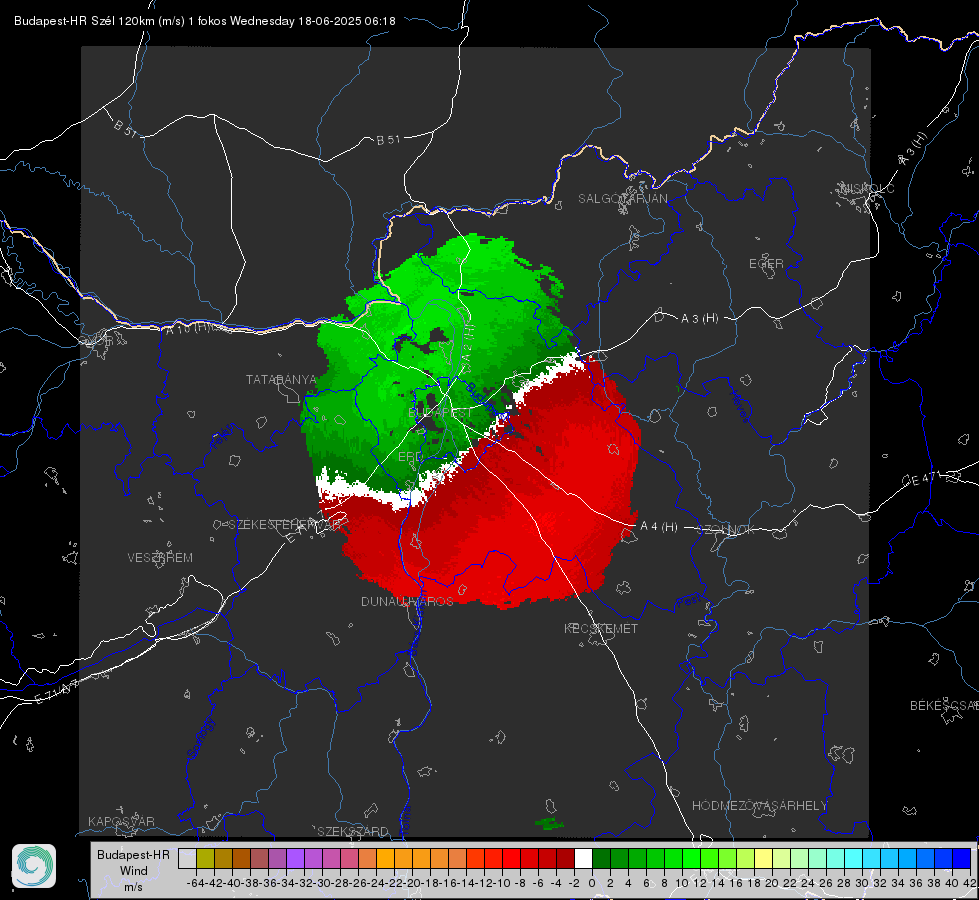Click the KAPOSVÁR city label
The height and width of the screenshot is (900, 979).
121,821
